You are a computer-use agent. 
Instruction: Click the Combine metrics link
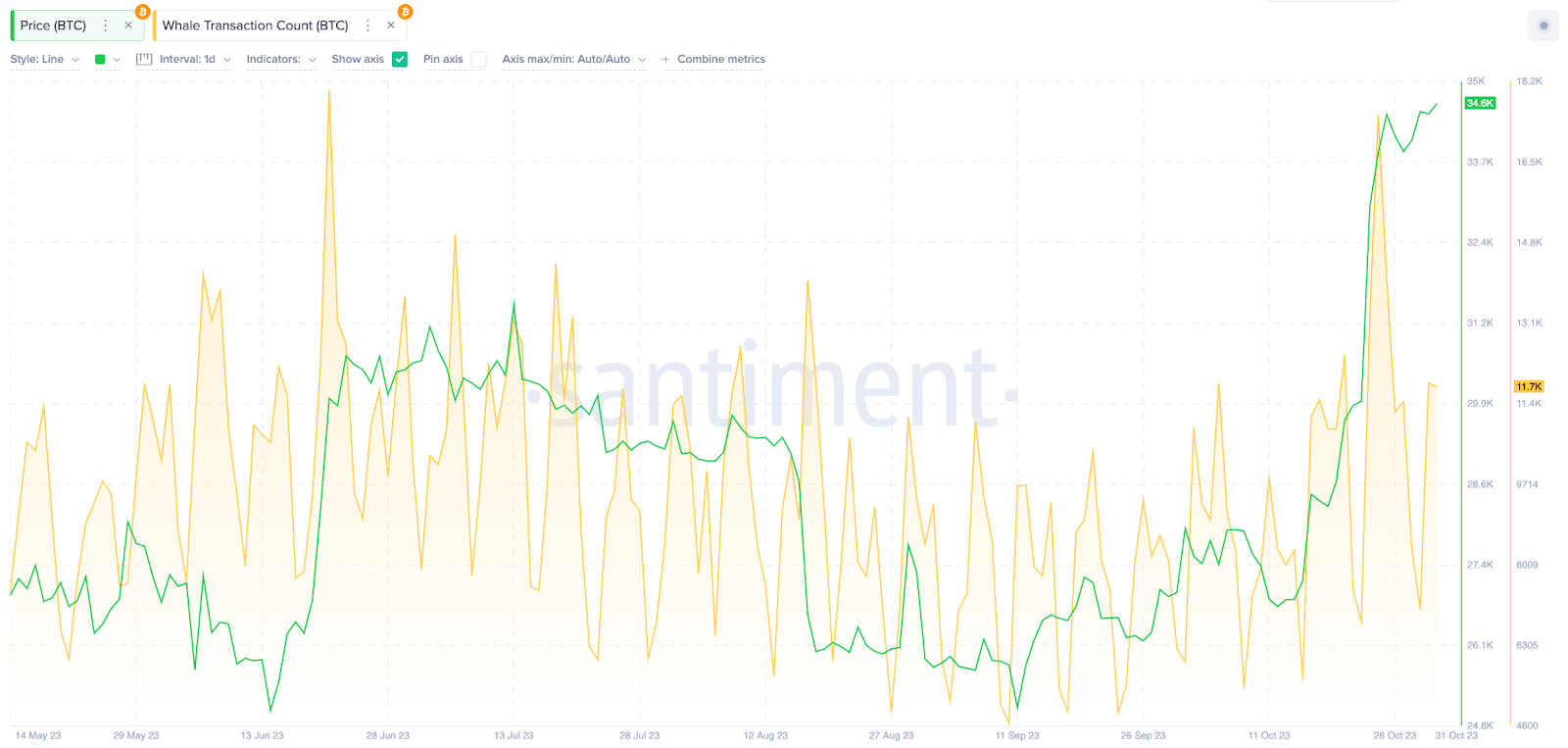(x=721, y=59)
